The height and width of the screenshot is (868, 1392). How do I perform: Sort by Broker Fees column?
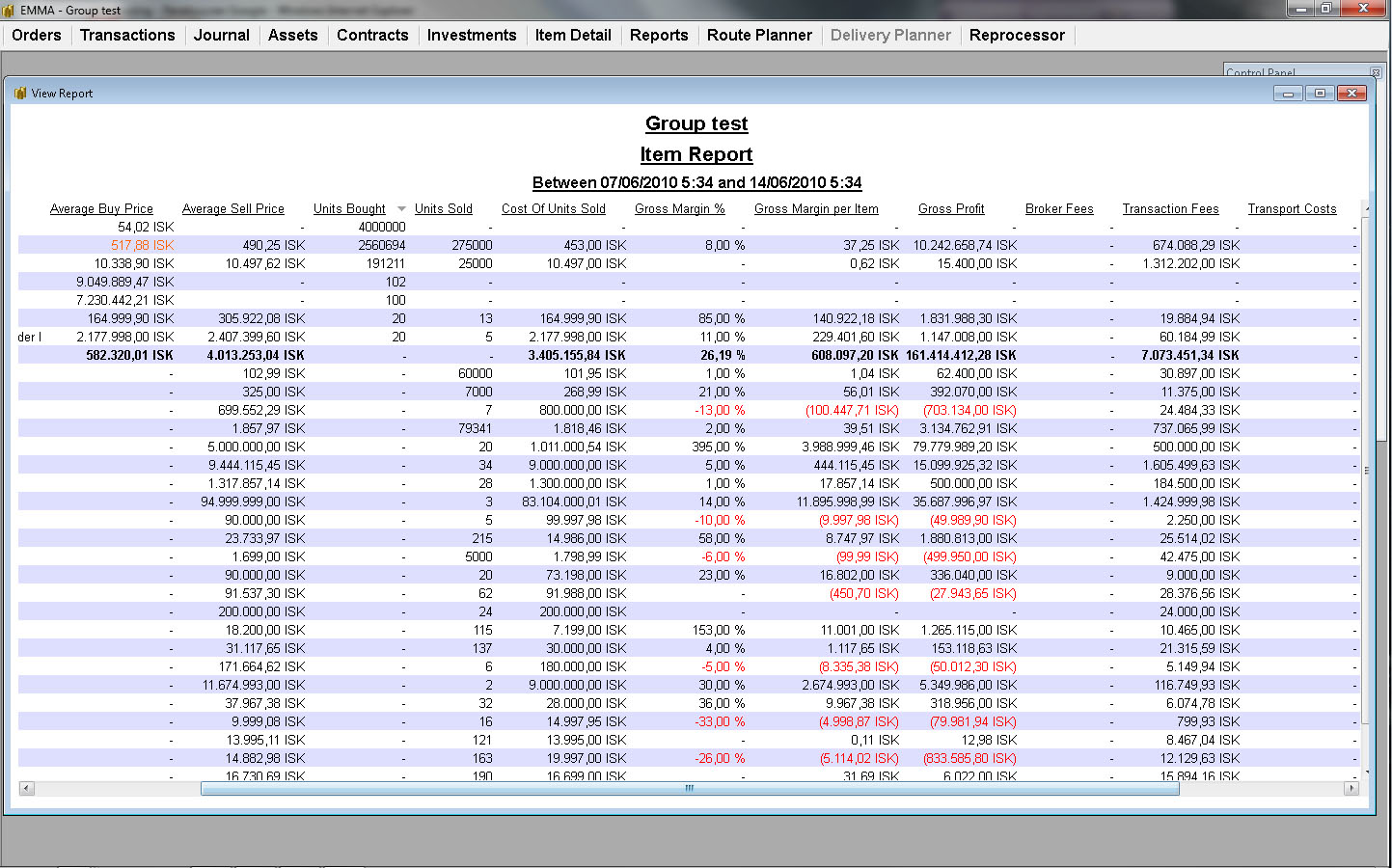pyautogui.click(x=1059, y=208)
